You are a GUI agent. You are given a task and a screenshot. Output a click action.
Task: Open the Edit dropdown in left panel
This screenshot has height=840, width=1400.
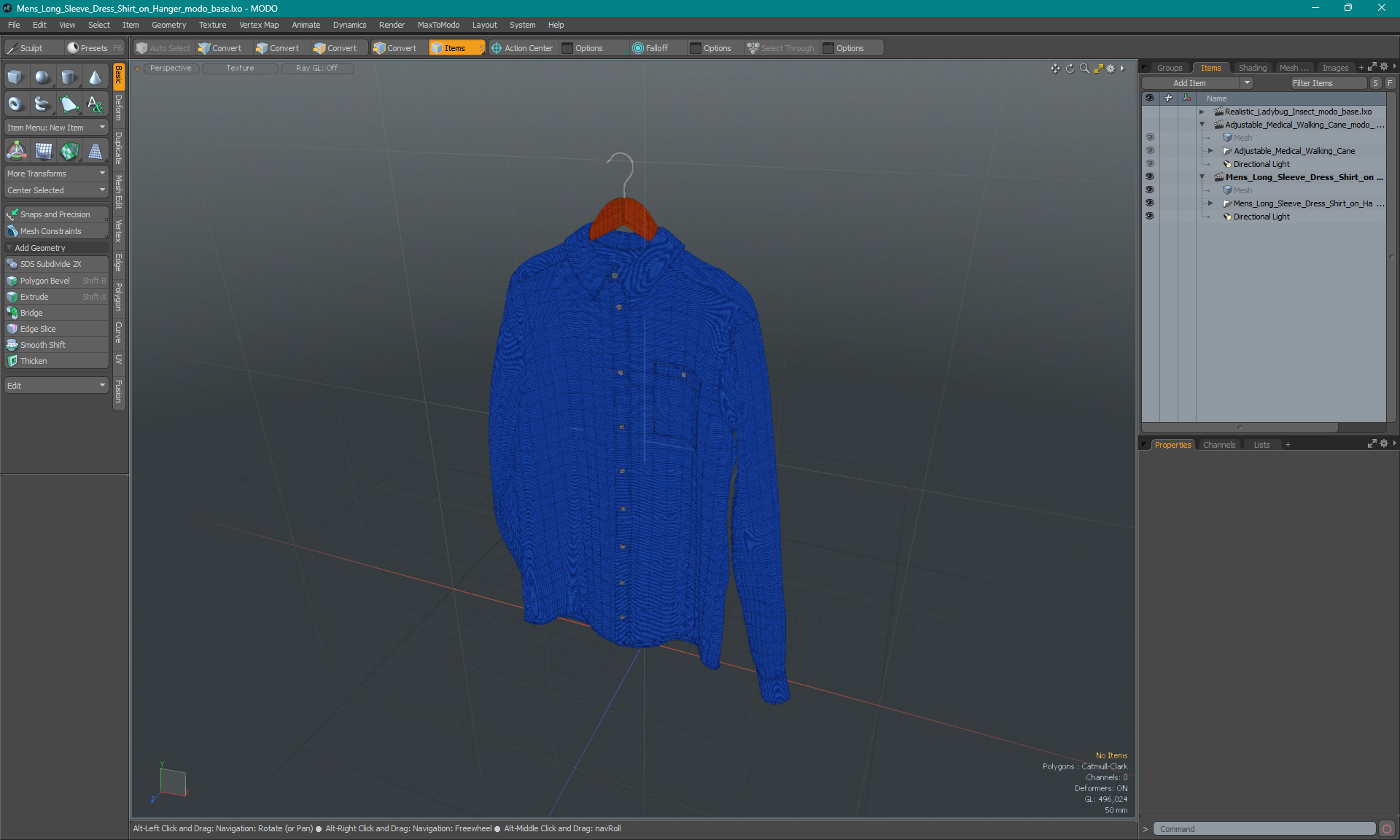pyautogui.click(x=57, y=386)
